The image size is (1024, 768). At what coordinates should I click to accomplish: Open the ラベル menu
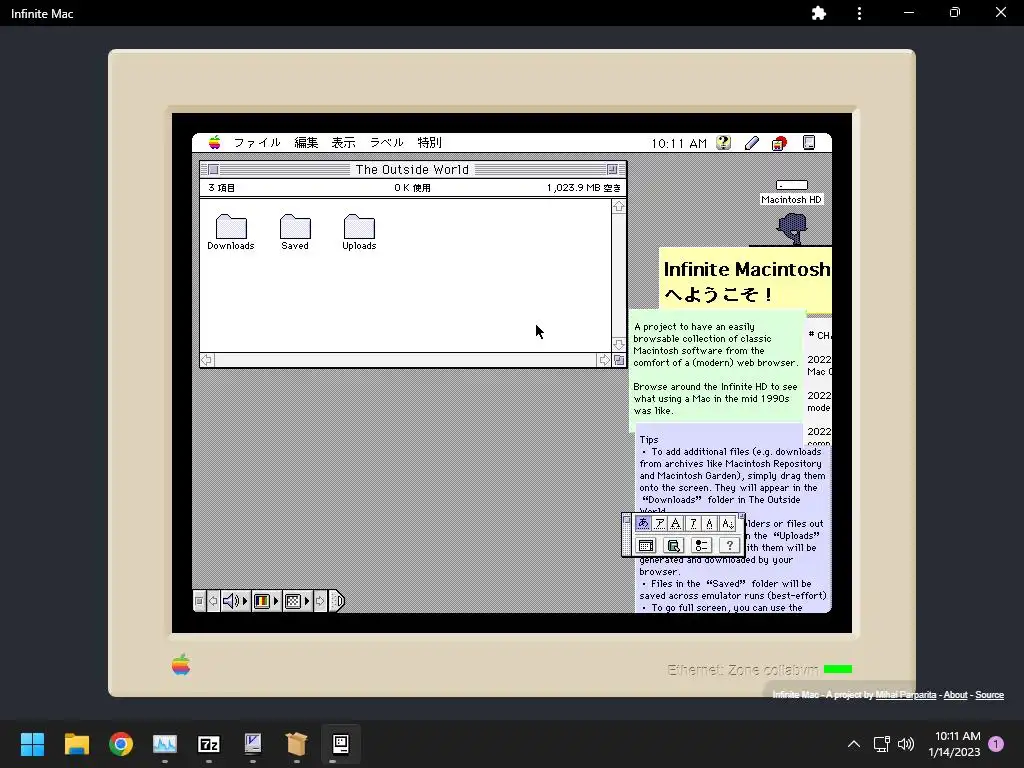coord(387,142)
